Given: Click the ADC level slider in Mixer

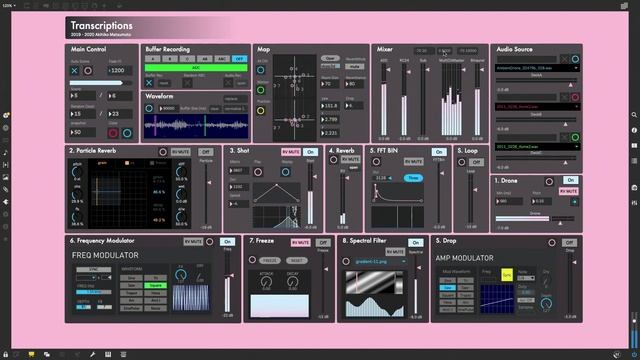Looking at the screenshot, I should tap(384, 100).
